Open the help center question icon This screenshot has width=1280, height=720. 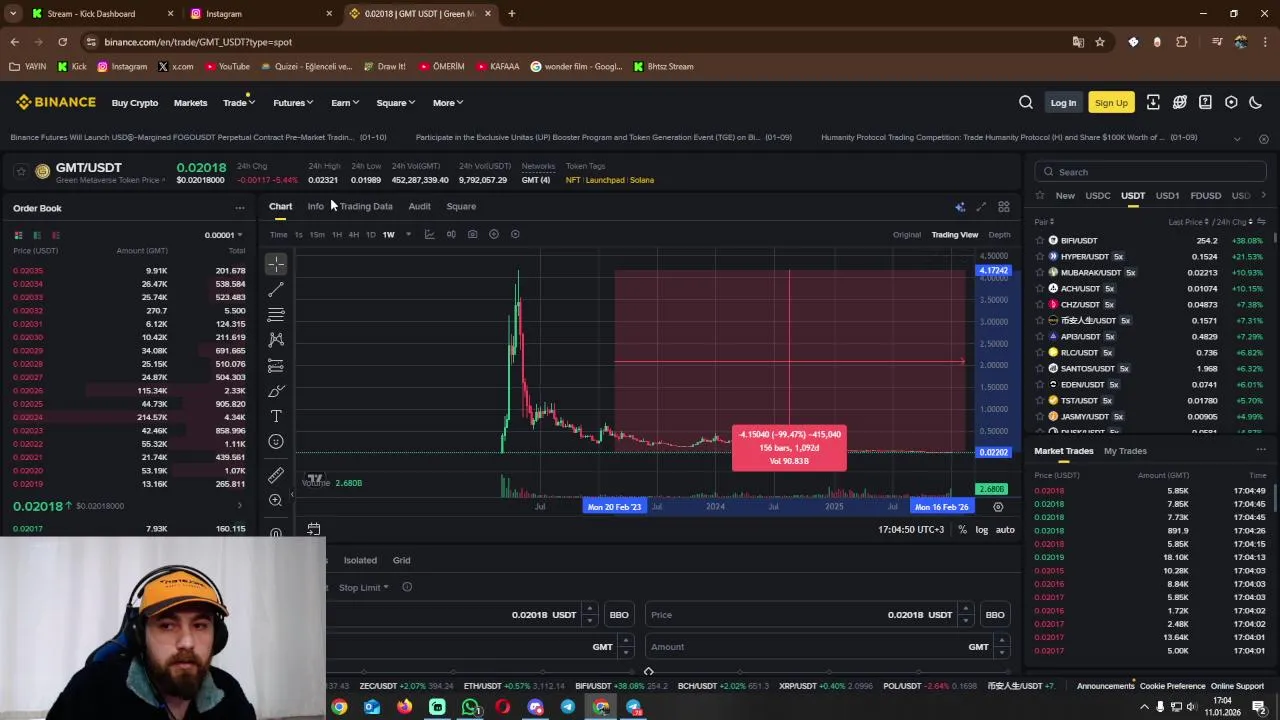(1205, 102)
